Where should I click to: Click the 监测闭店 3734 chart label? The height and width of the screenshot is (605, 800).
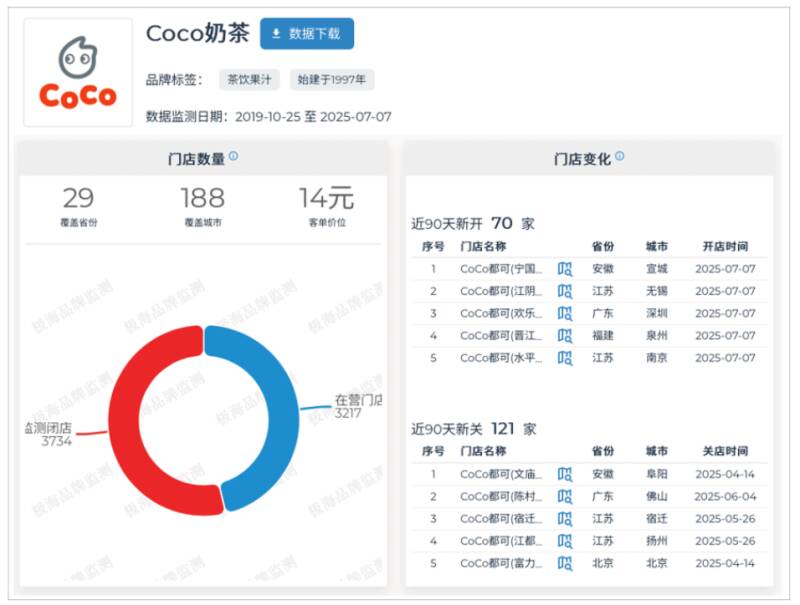[49, 434]
